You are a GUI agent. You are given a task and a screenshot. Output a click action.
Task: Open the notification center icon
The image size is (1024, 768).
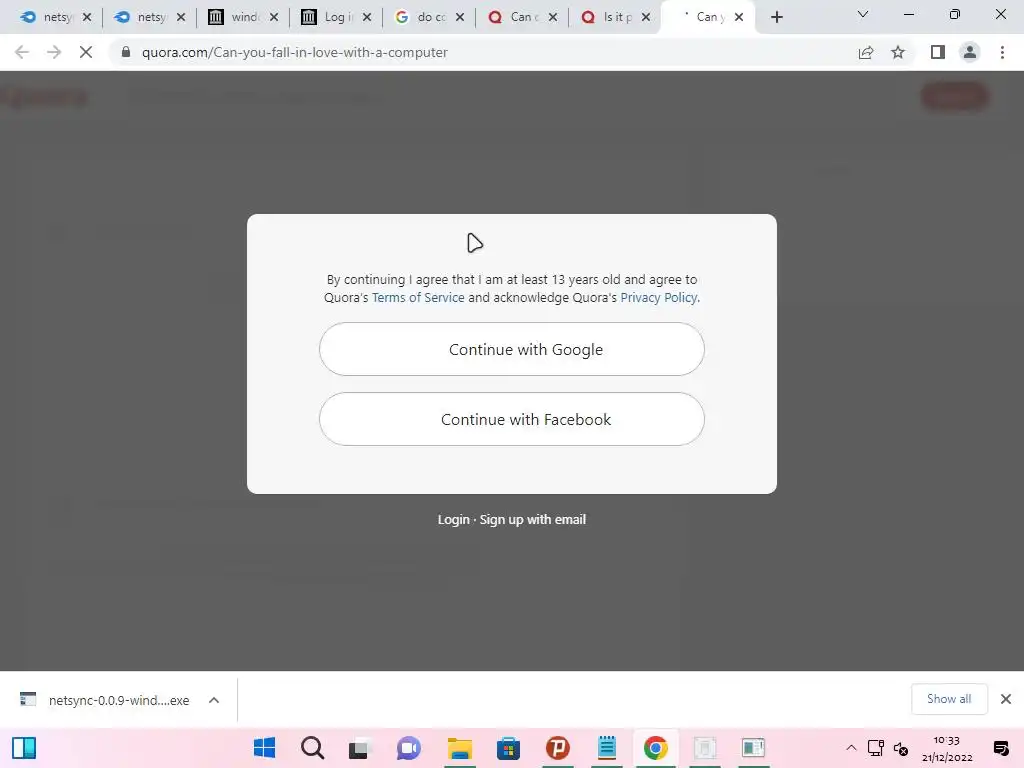coord(1000,748)
